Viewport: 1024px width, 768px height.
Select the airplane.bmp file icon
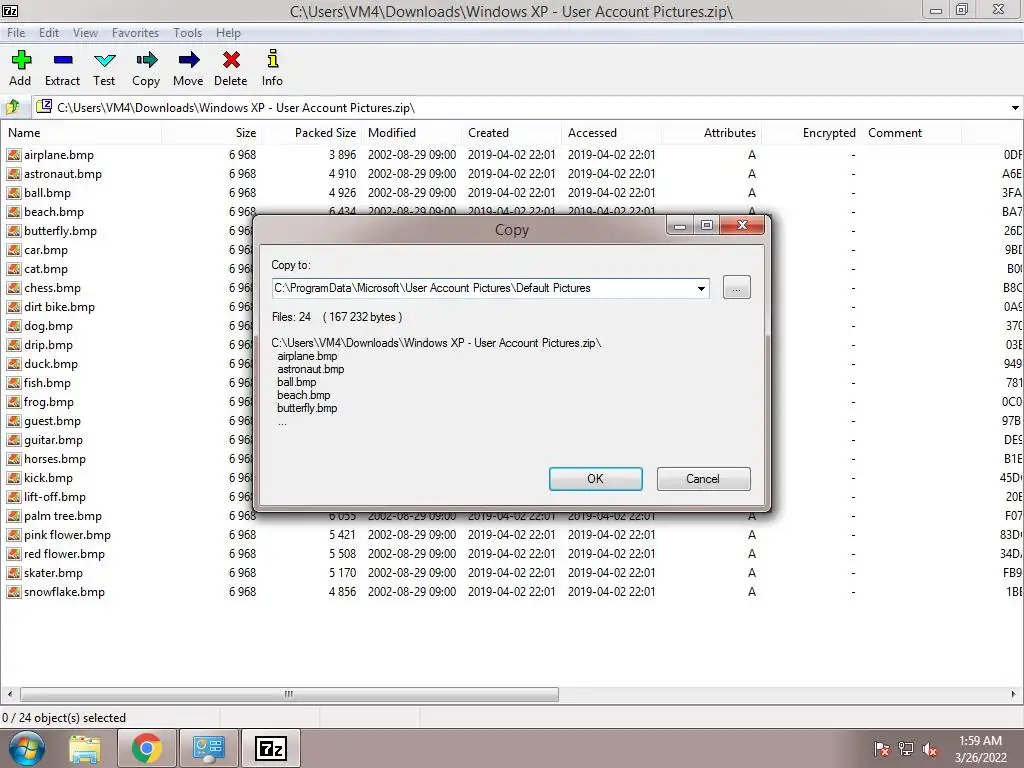(14, 155)
